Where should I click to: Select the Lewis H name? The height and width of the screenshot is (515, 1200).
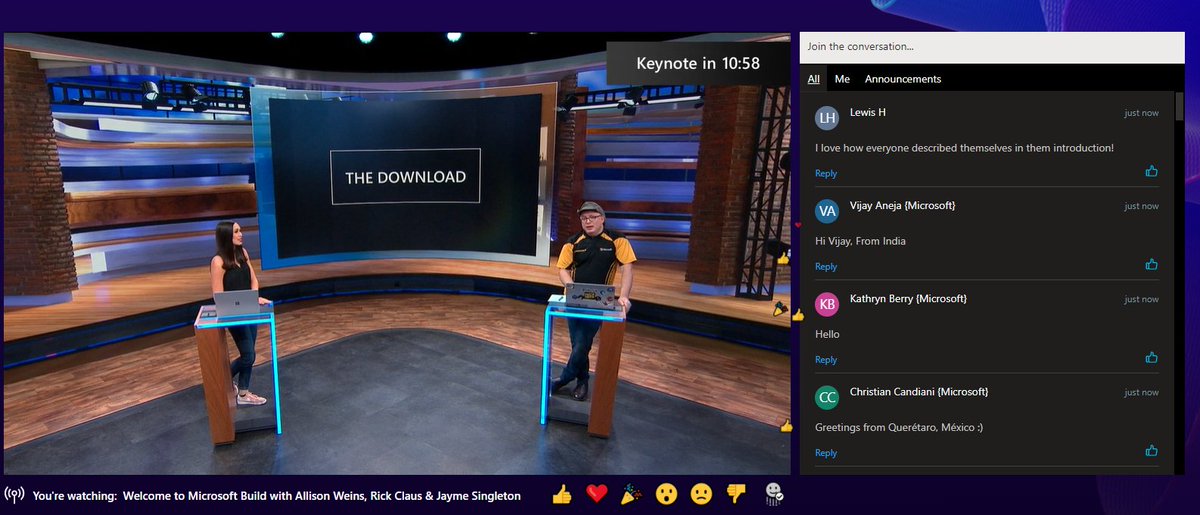click(868, 112)
